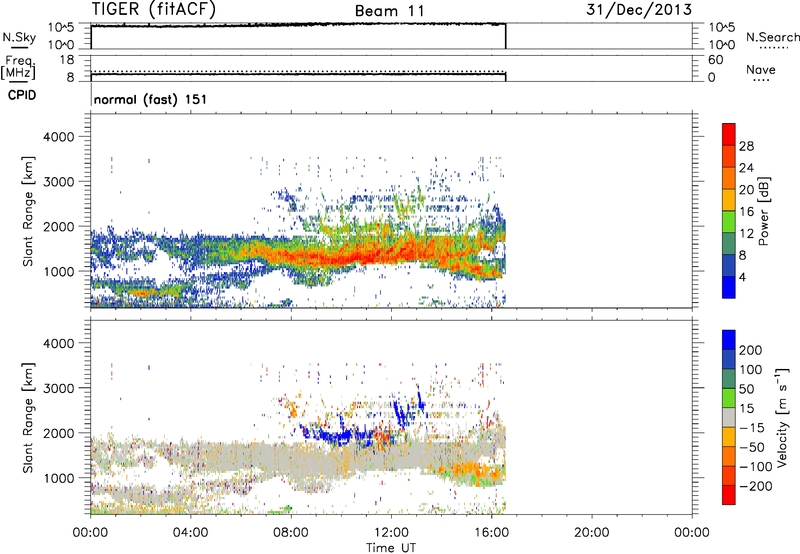The height and width of the screenshot is (554, 800).
Task: Click the 60 Nave axis tick
Action: [x=715, y=60]
